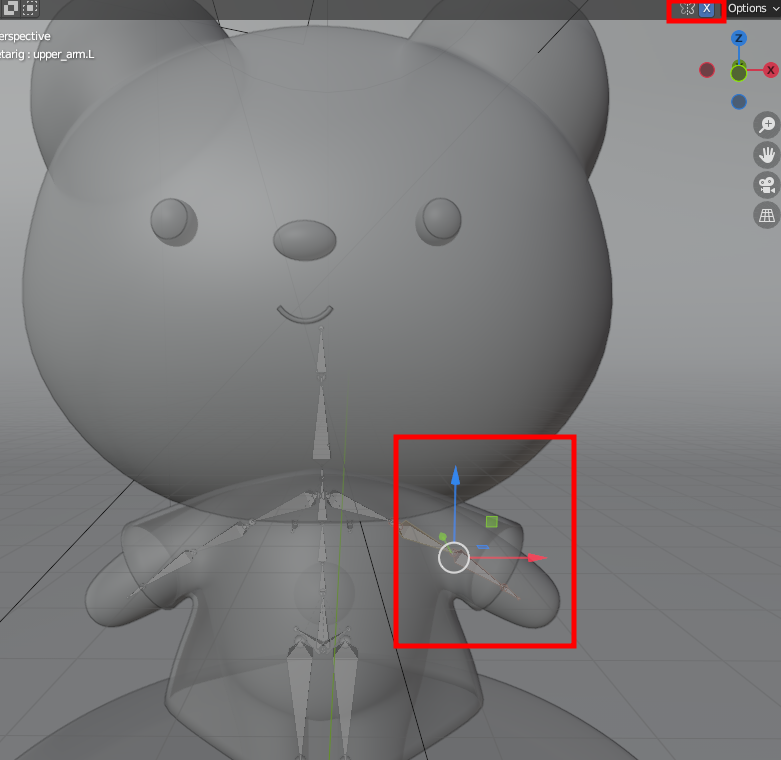Click the 'erspective' view label text
This screenshot has width=781, height=760.
click(25, 36)
